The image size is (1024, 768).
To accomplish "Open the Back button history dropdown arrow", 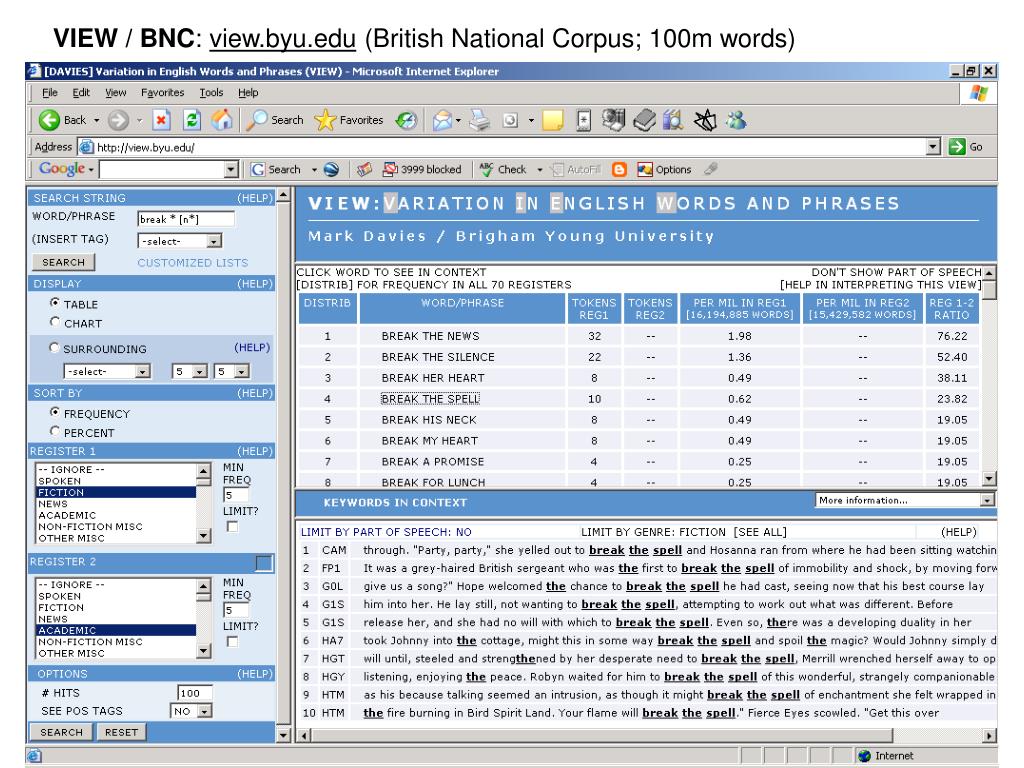I will (97, 120).
